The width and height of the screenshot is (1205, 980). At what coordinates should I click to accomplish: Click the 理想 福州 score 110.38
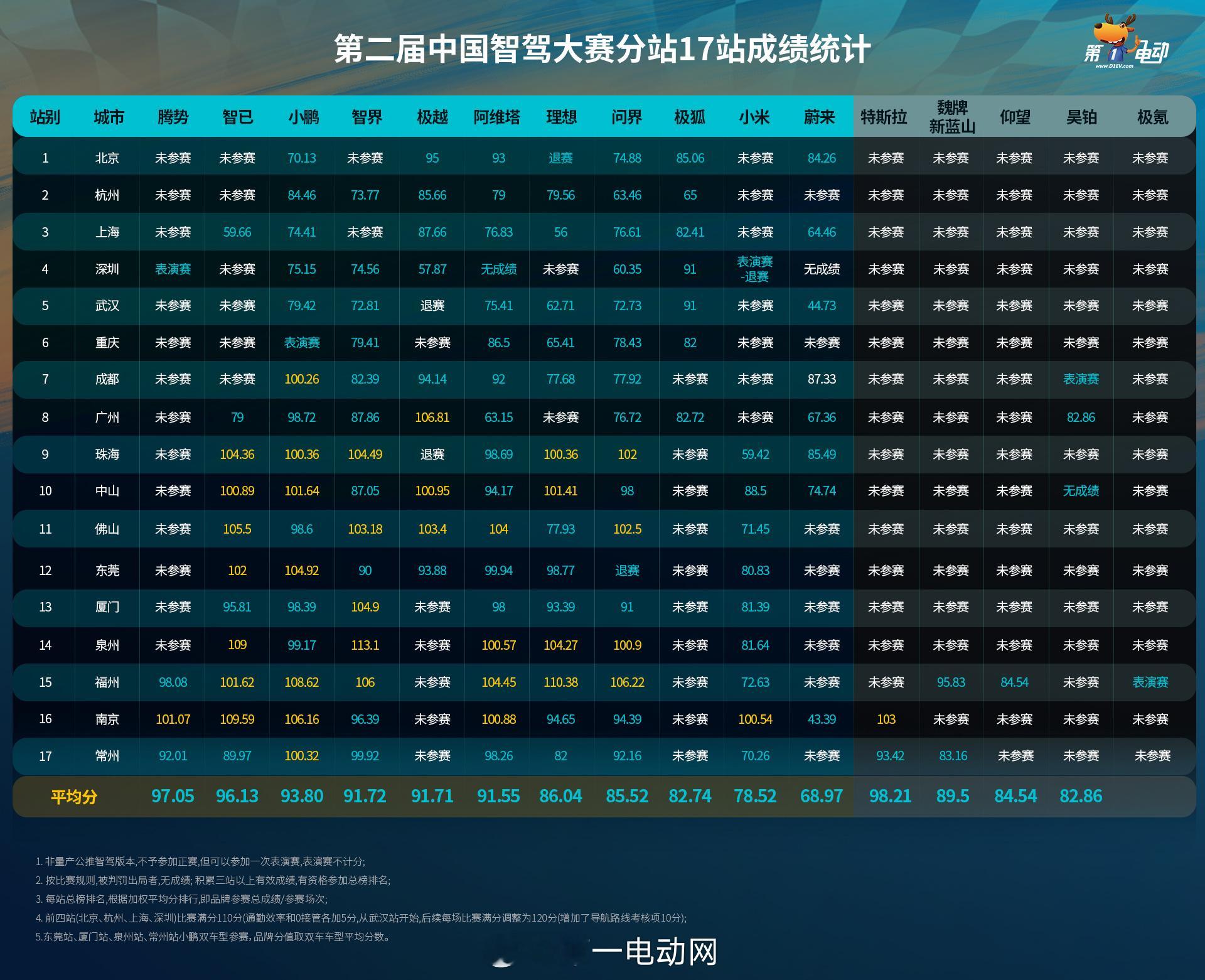click(561, 682)
